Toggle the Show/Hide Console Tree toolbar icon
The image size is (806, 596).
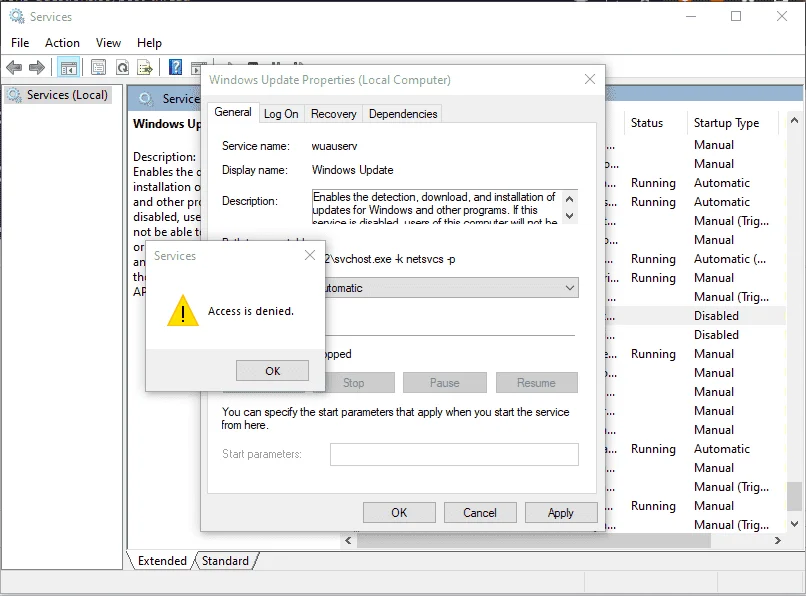pyautogui.click(x=68, y=67)
